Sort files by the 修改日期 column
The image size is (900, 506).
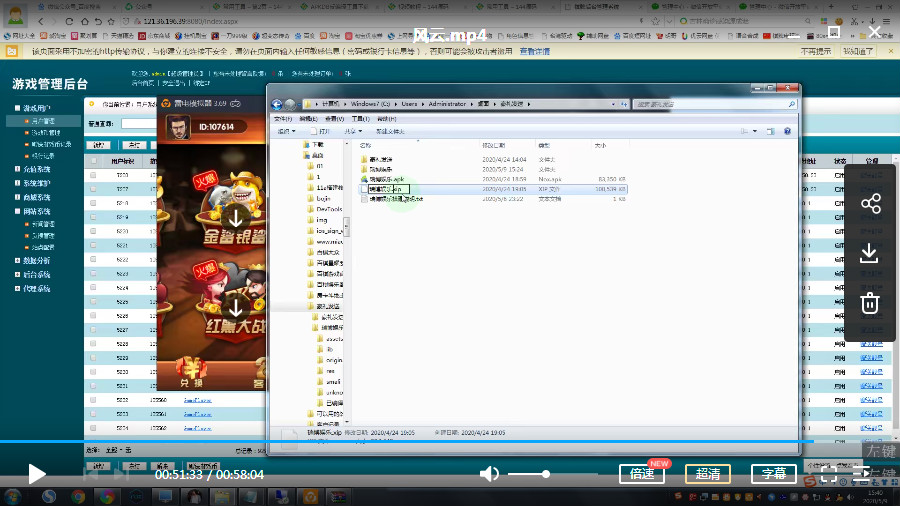click(x=493, y=146)
